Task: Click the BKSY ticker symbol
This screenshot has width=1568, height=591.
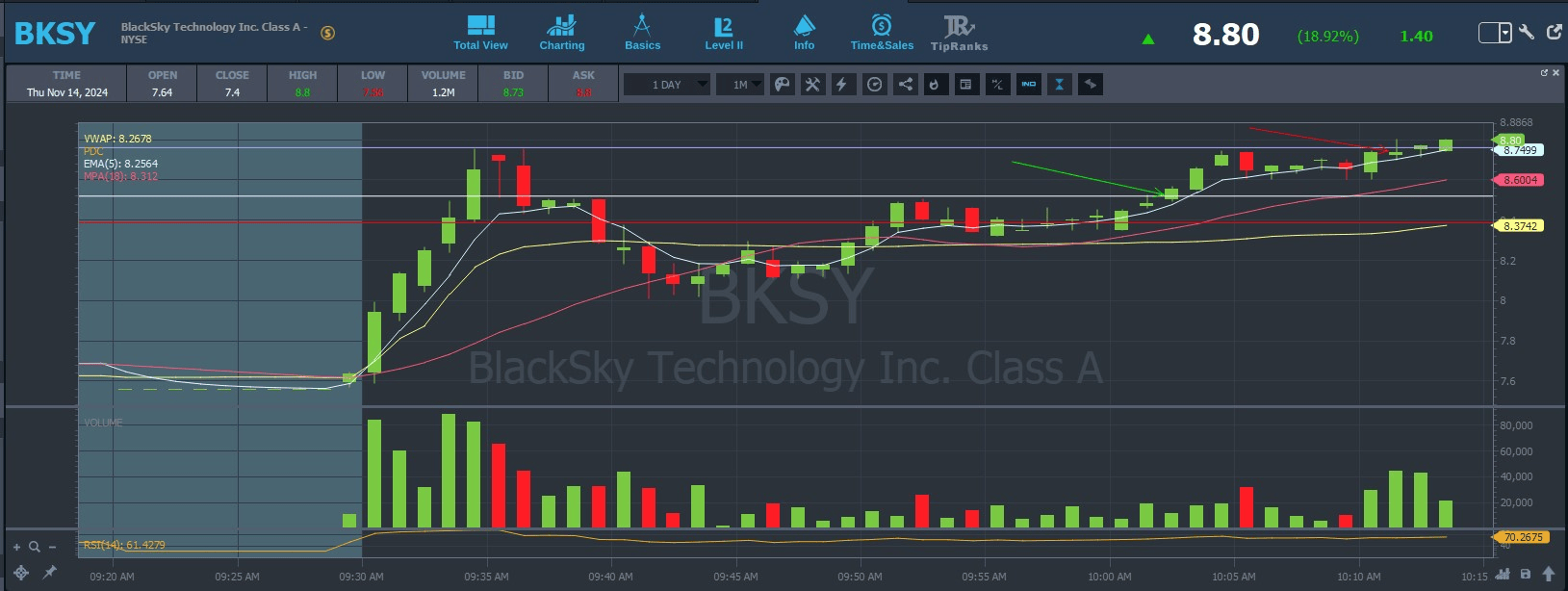Action: click(x=55, y=34)
